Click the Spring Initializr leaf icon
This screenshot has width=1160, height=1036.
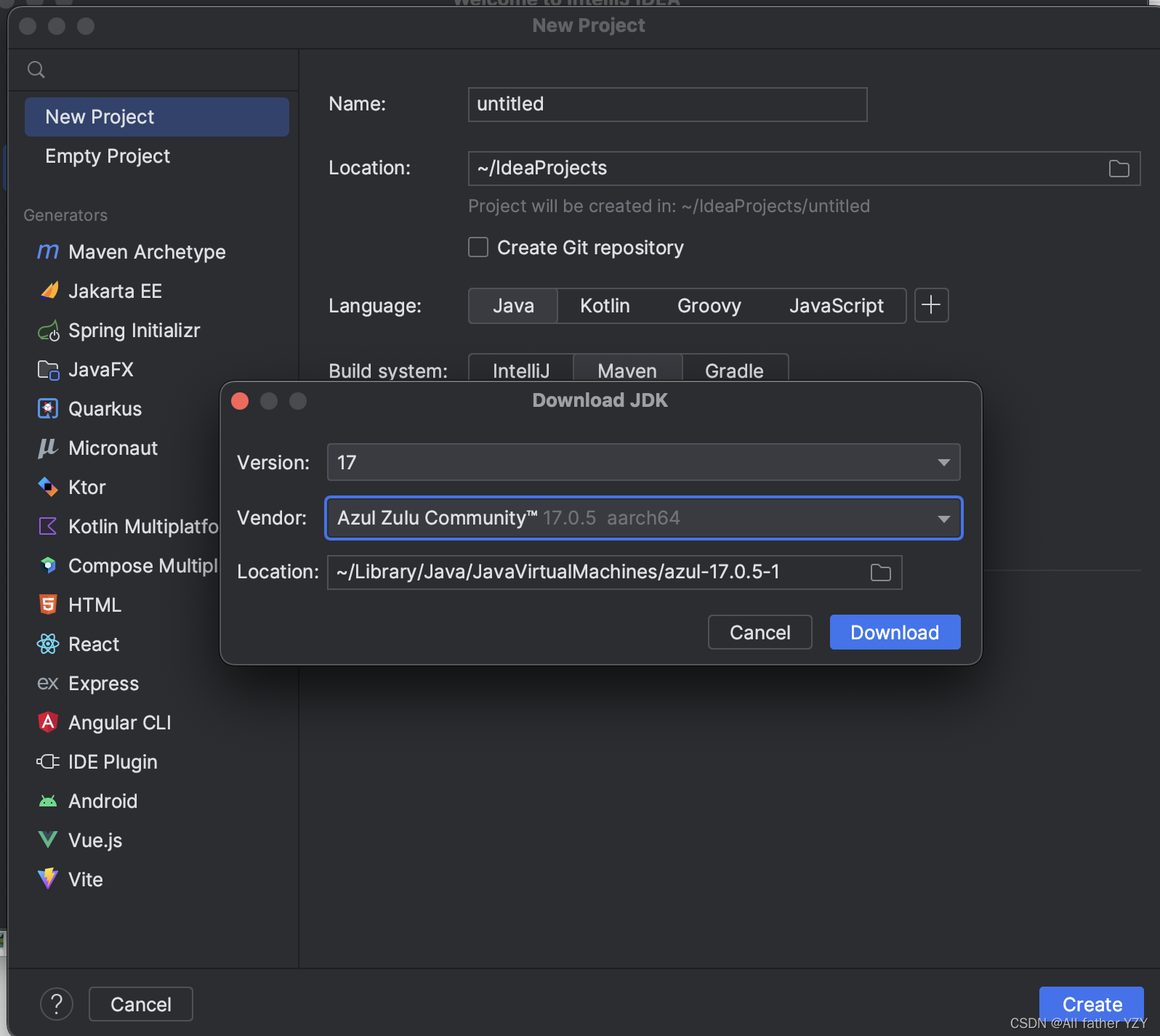click(x=48, y=331)
